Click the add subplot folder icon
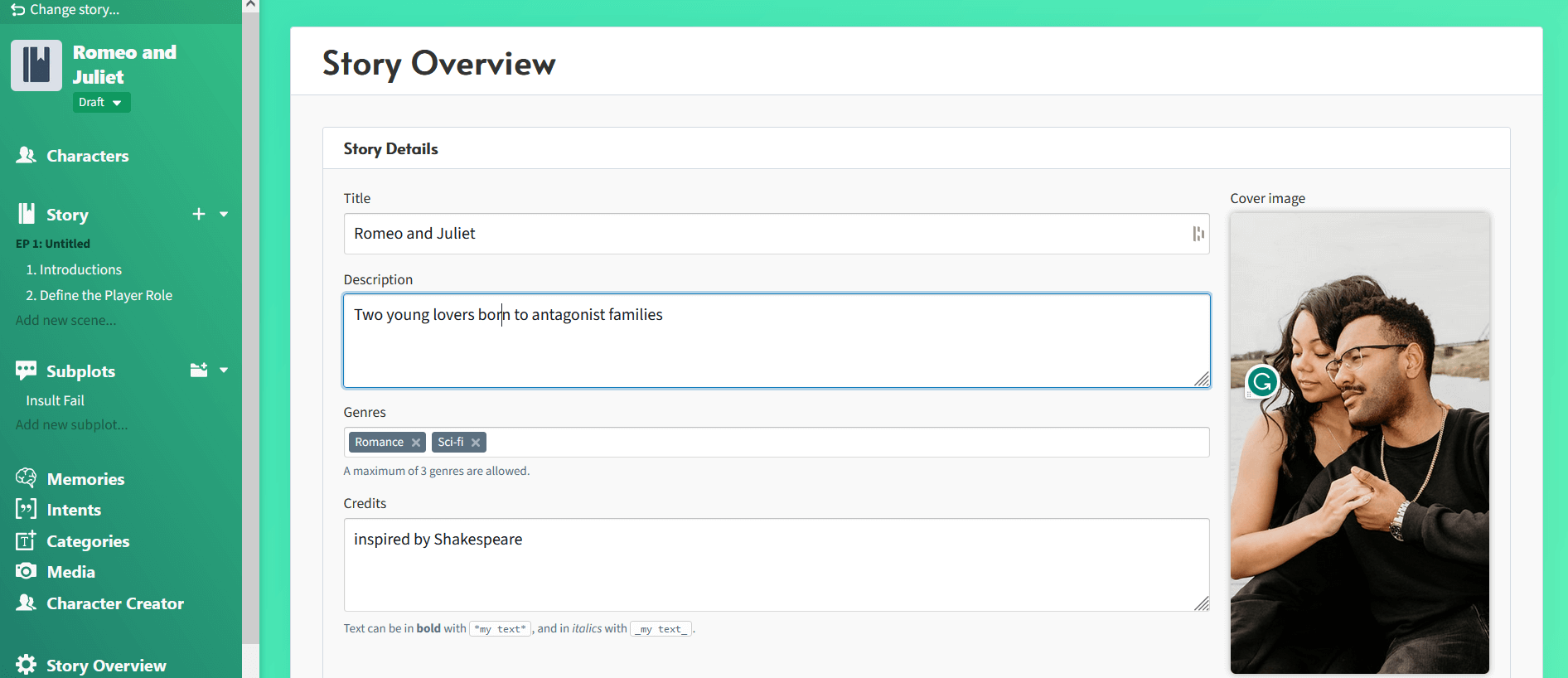The image size is (1568, 678). pos(199,370)
